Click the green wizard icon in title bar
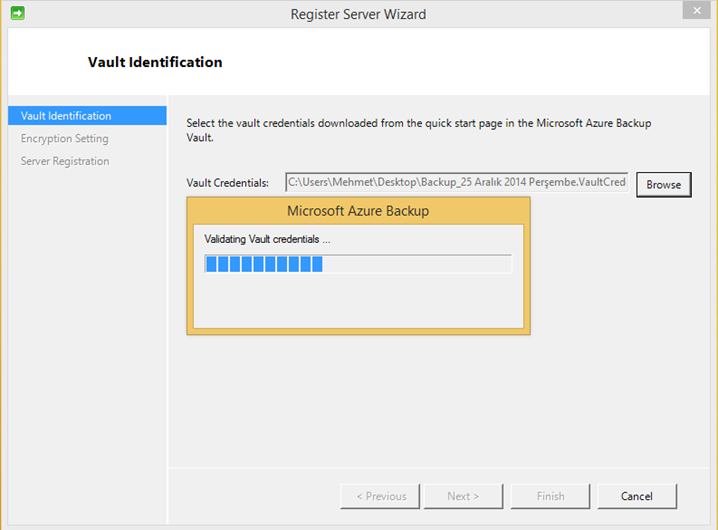718x530 pixels. pos(17,13)
